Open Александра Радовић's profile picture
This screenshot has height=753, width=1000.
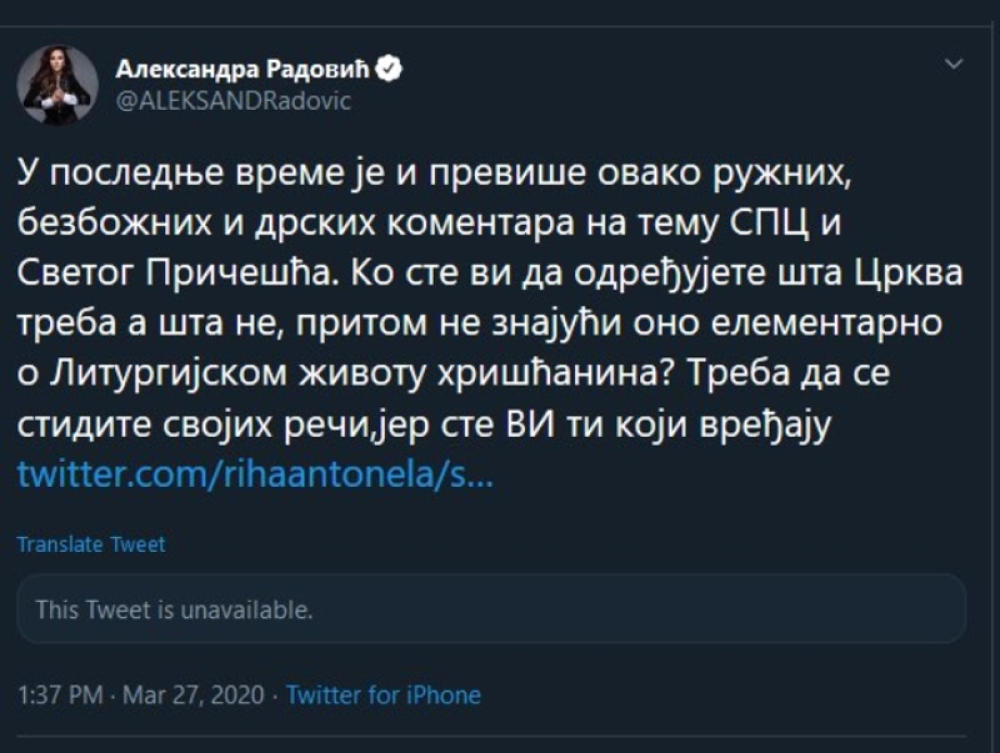click(x=58, y=85)
